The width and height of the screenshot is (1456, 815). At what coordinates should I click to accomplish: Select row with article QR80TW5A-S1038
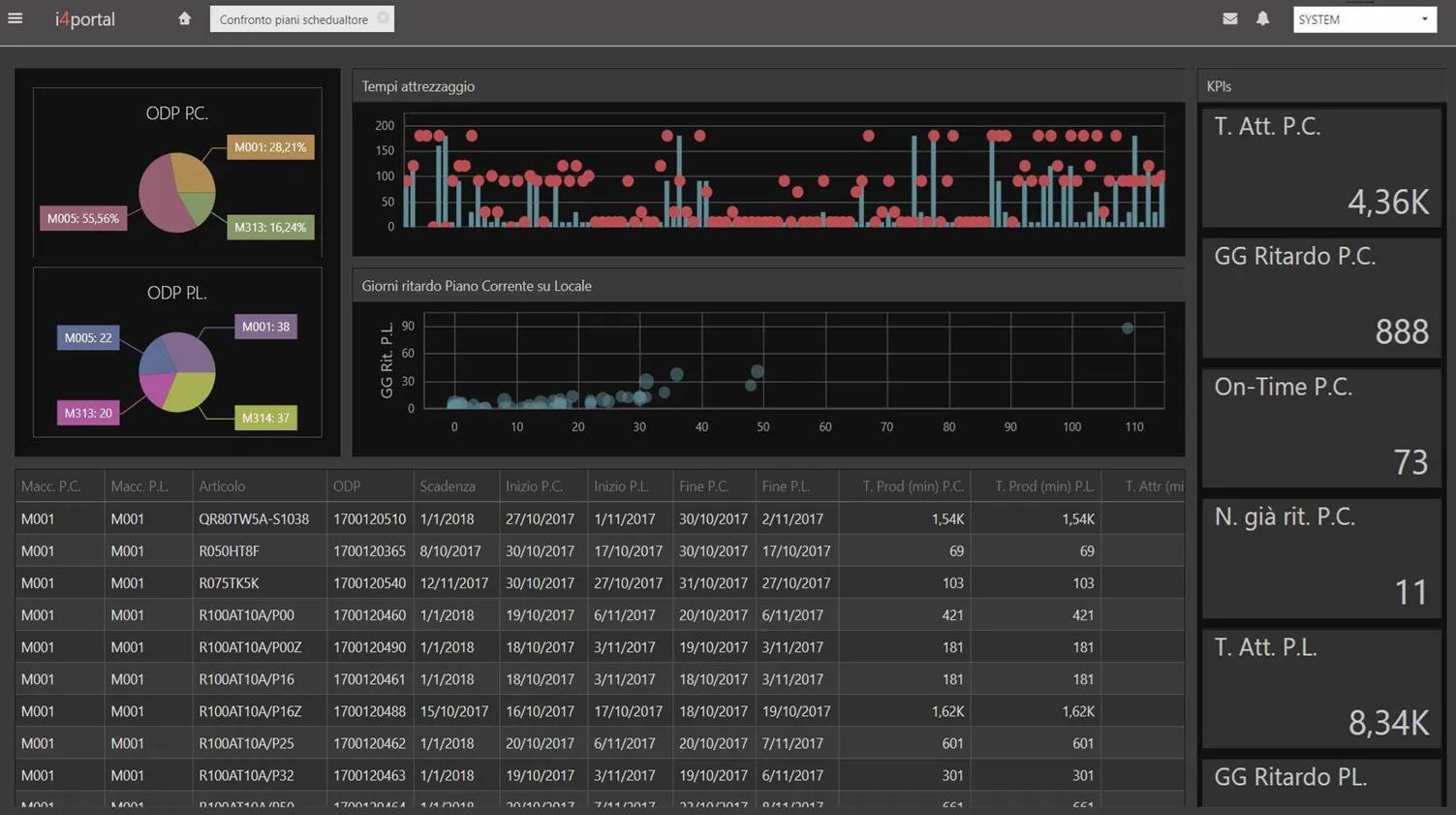600,518
